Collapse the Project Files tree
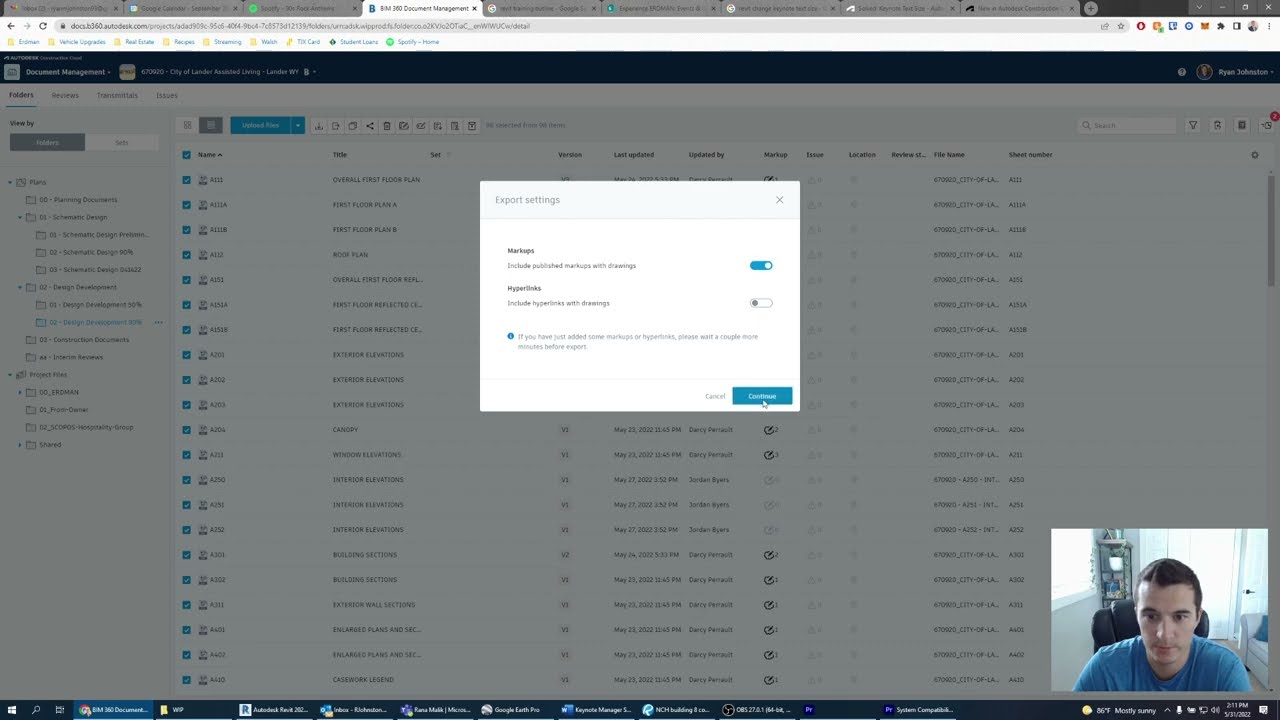Image resolution: width=1280 pixels, height=720 pixels. (x=10, y=375)
